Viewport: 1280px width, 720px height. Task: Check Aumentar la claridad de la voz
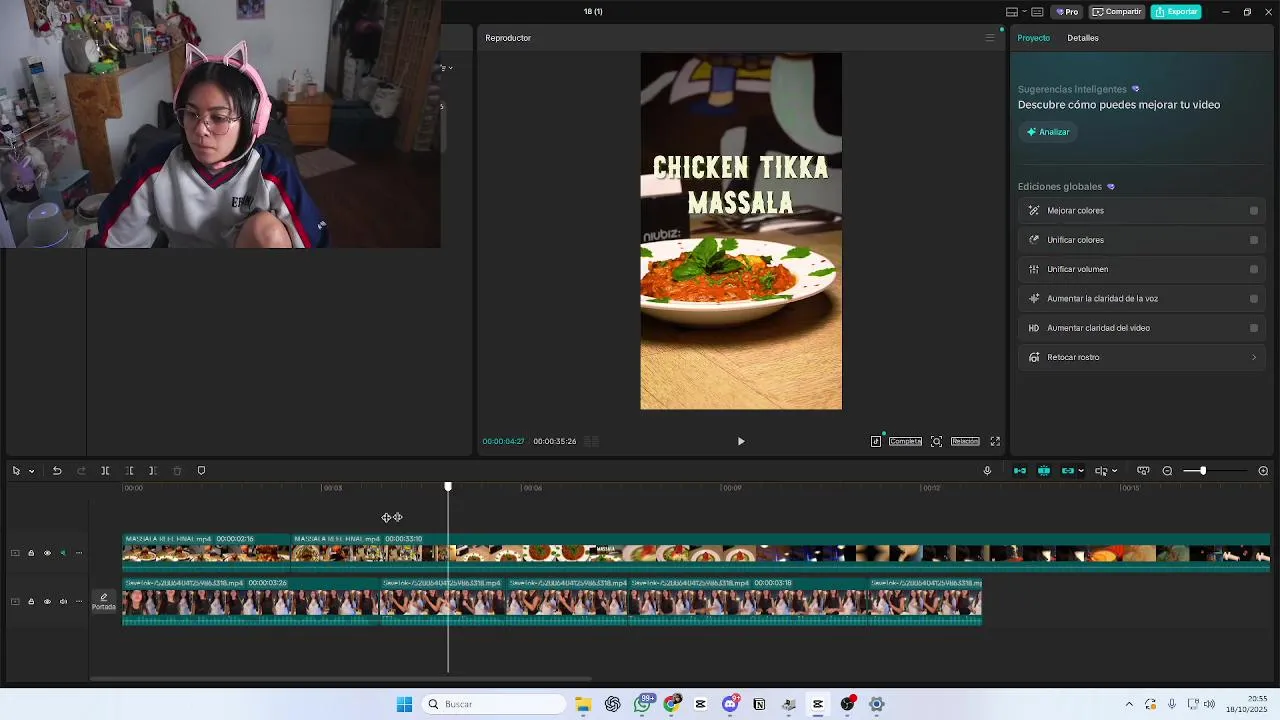click(x=1254, y=298)
